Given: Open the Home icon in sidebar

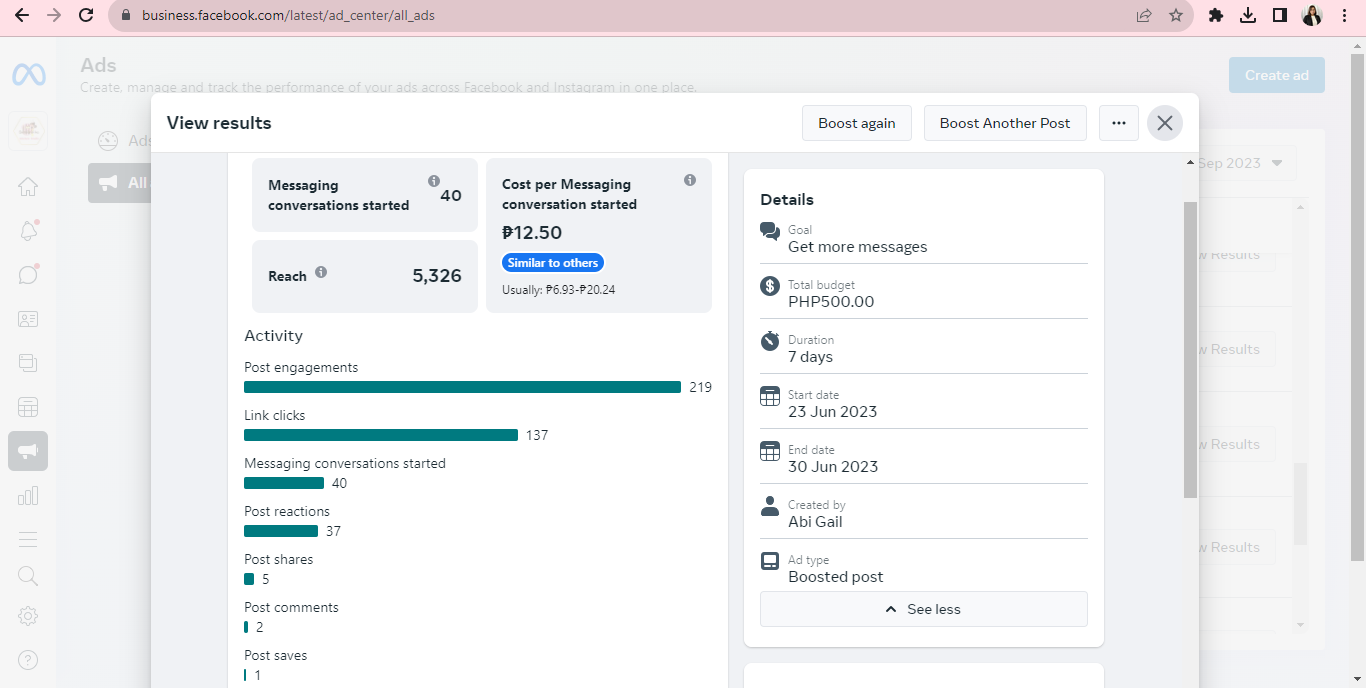Looking at the screenshot, I should coord(28,187).
